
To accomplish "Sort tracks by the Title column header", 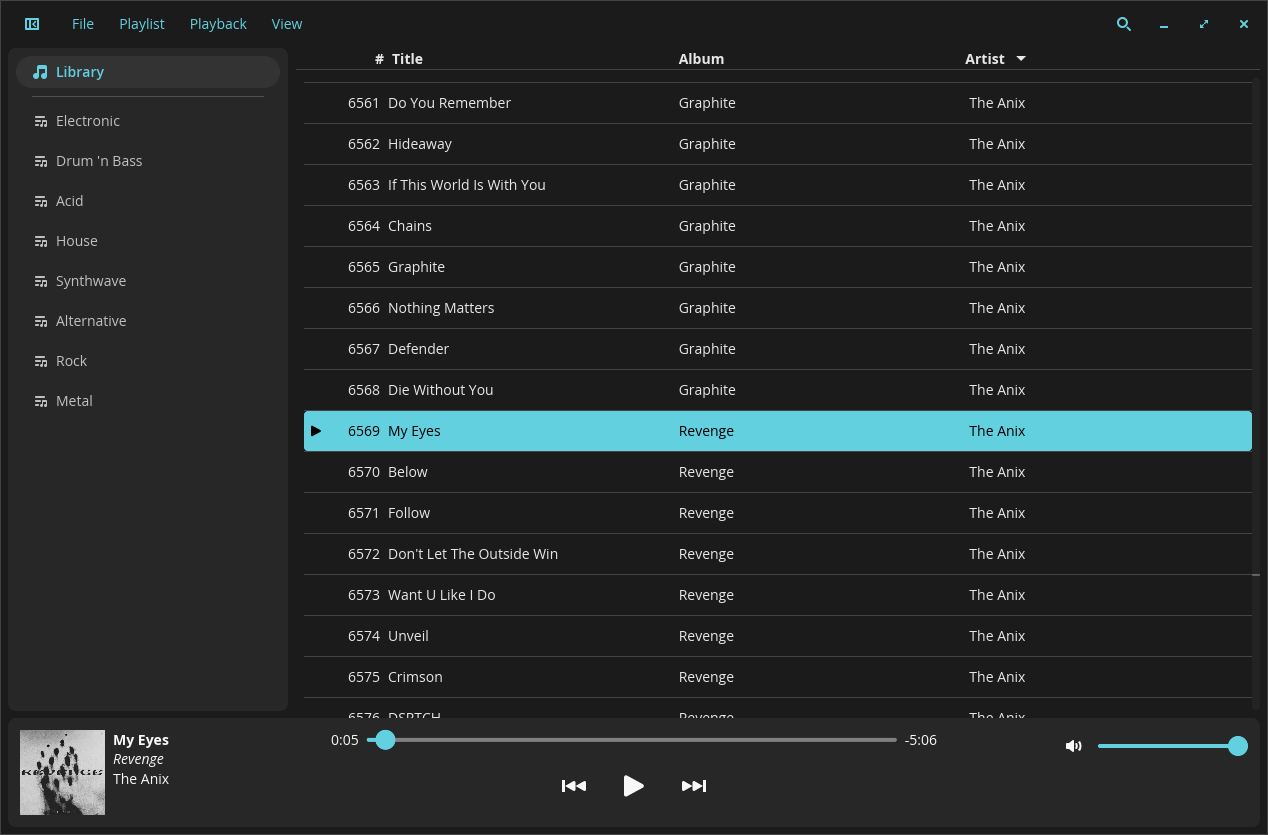I will (407, 59).
